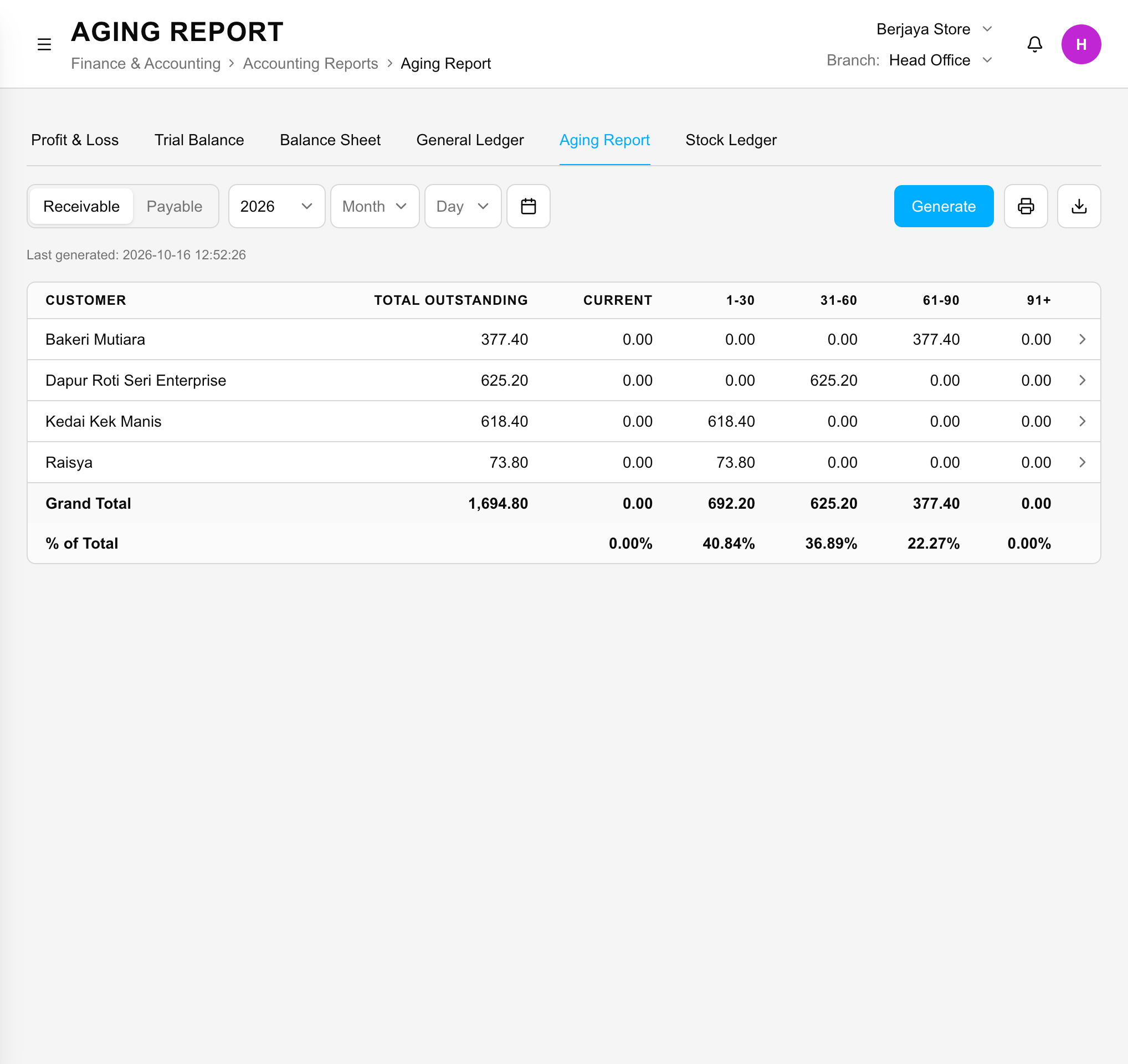
Task: Switch to General Ledger tab
Action: pyautogui.click(x=470, y=140)
